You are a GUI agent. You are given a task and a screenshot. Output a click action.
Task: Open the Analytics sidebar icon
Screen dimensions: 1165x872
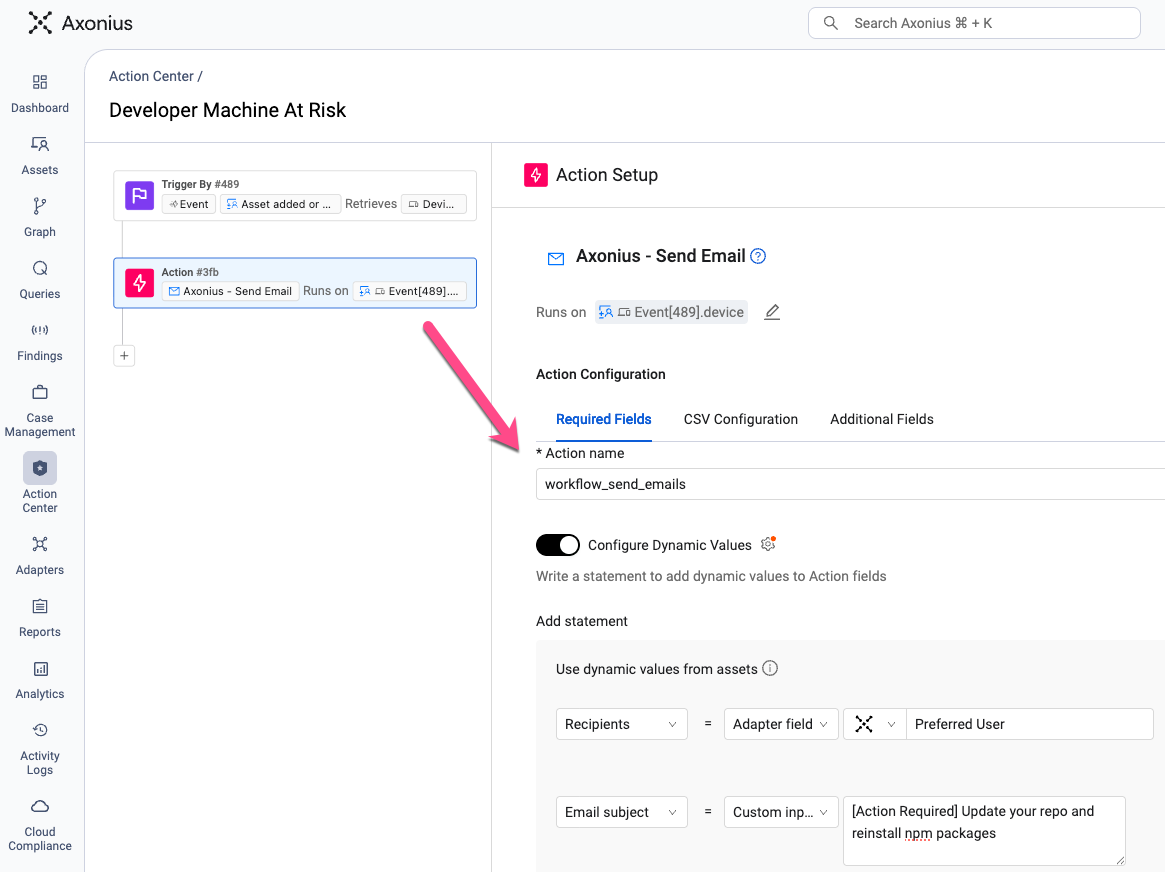(x=40, y=668)
